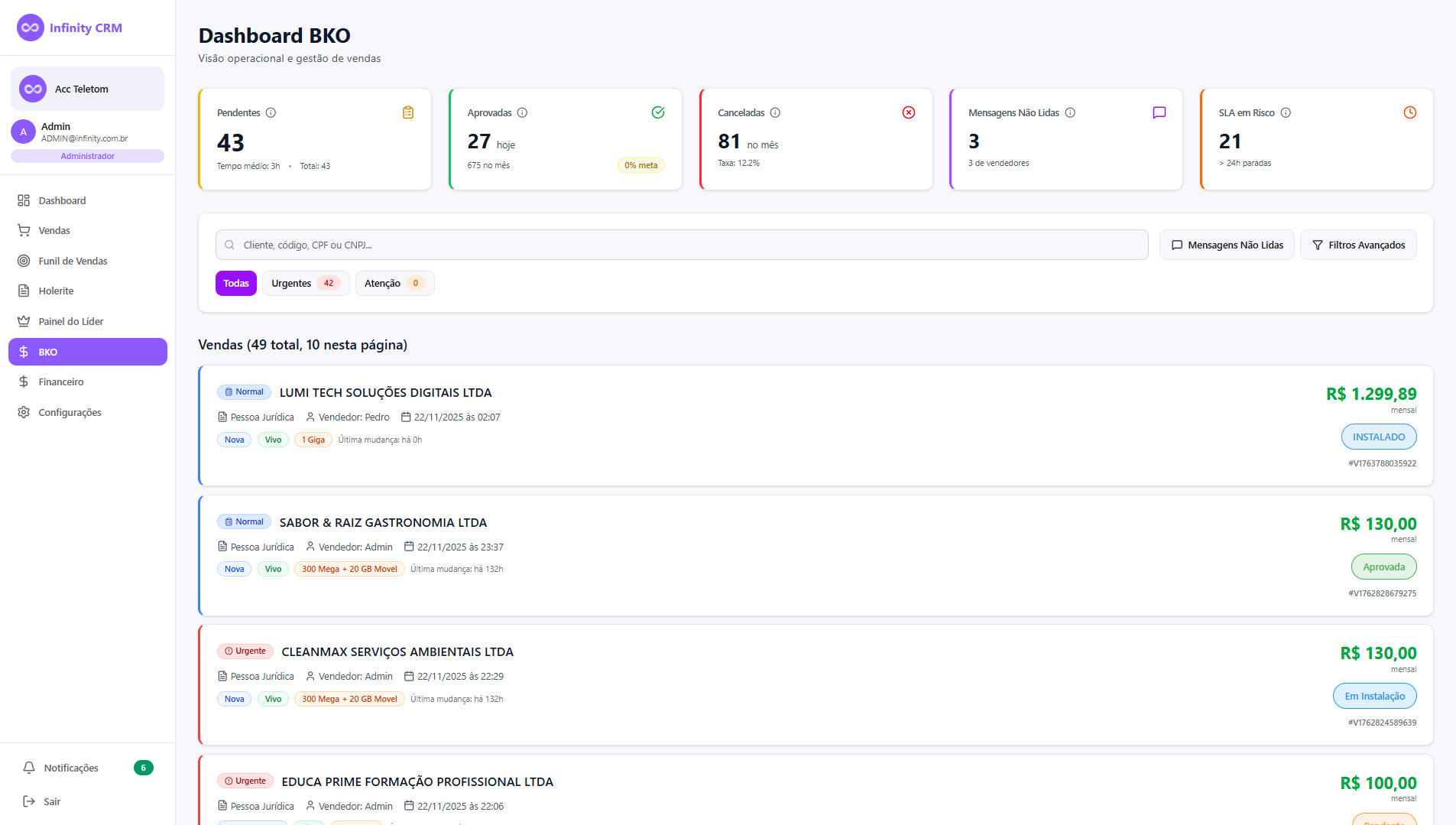The image size is (1456, 825).
Task: Click the Aprovadas check-circle icon
Action: point(658,113)
